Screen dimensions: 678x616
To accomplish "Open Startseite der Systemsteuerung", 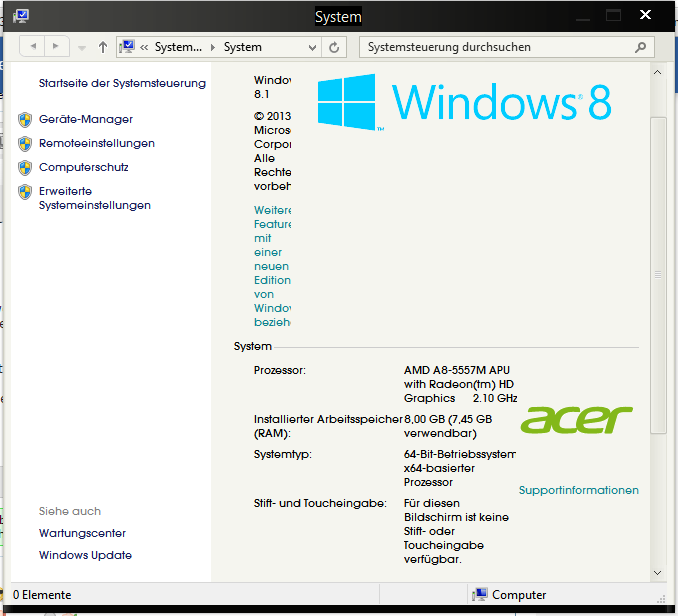I will tap(122, 83).
